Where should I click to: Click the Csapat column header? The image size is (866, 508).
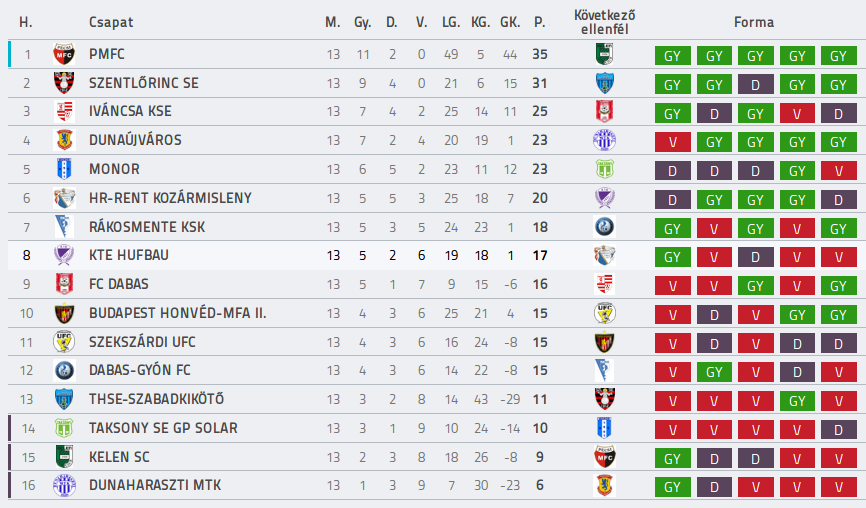pos(111,23)
